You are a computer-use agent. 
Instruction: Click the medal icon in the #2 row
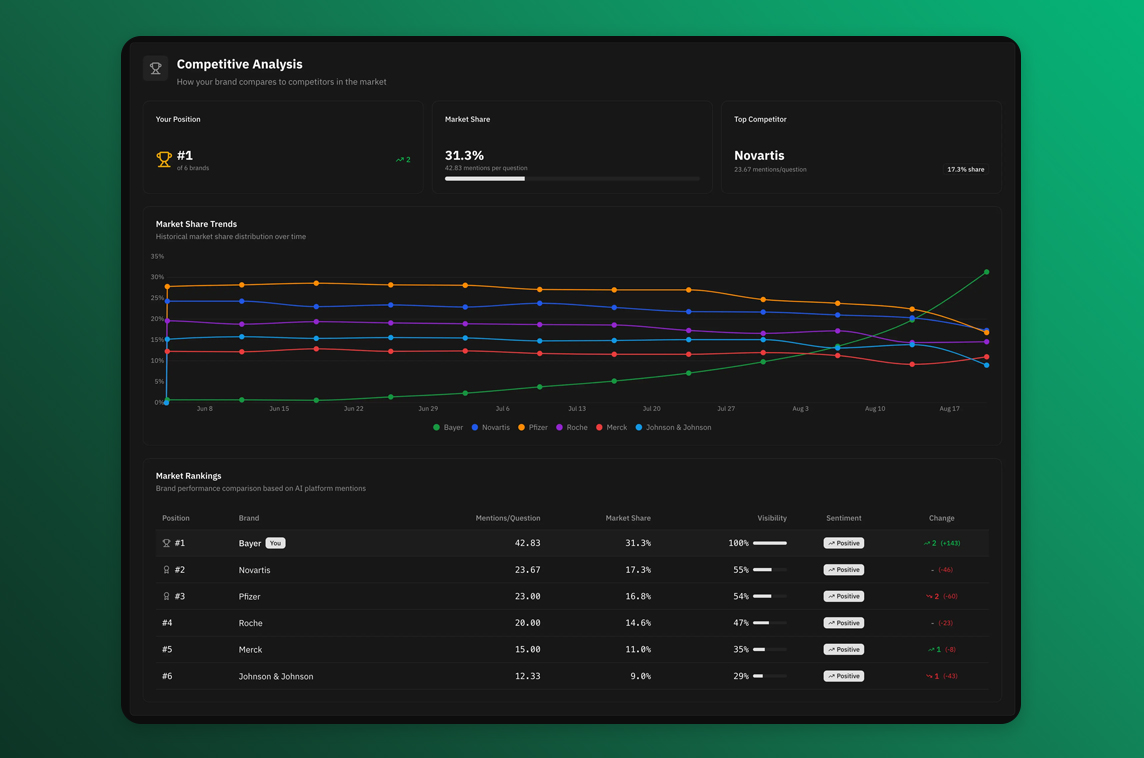(166, 570)
